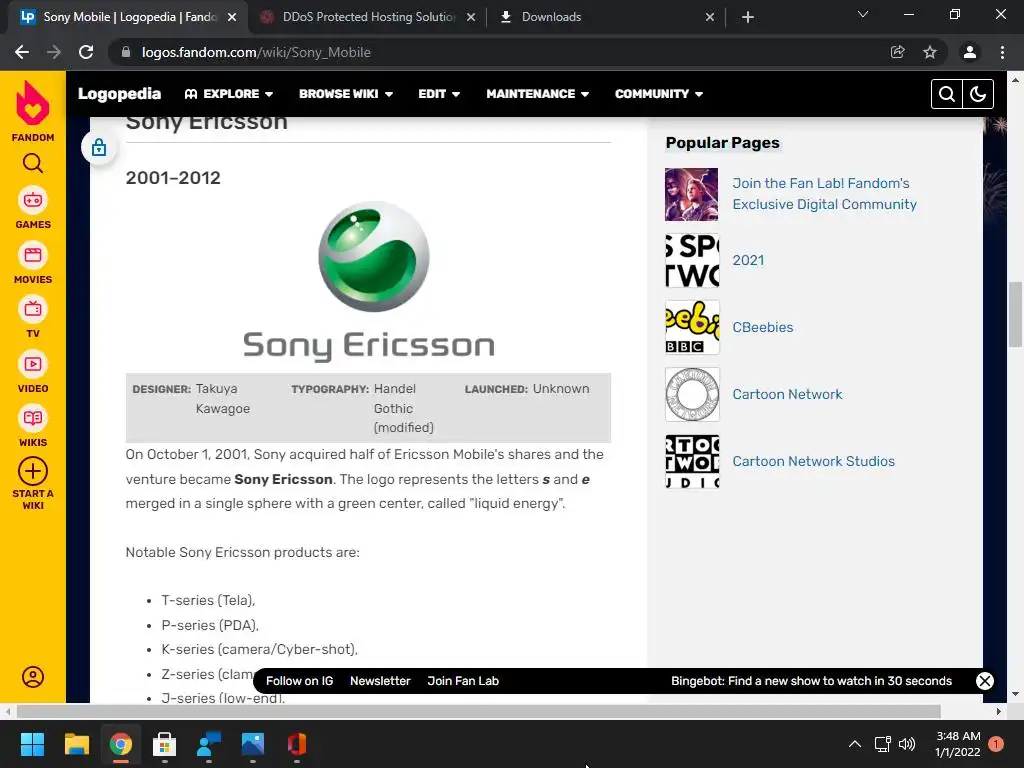Click the Logopedia wiki title
The image size is (1024, 768).
pos(120,94)
